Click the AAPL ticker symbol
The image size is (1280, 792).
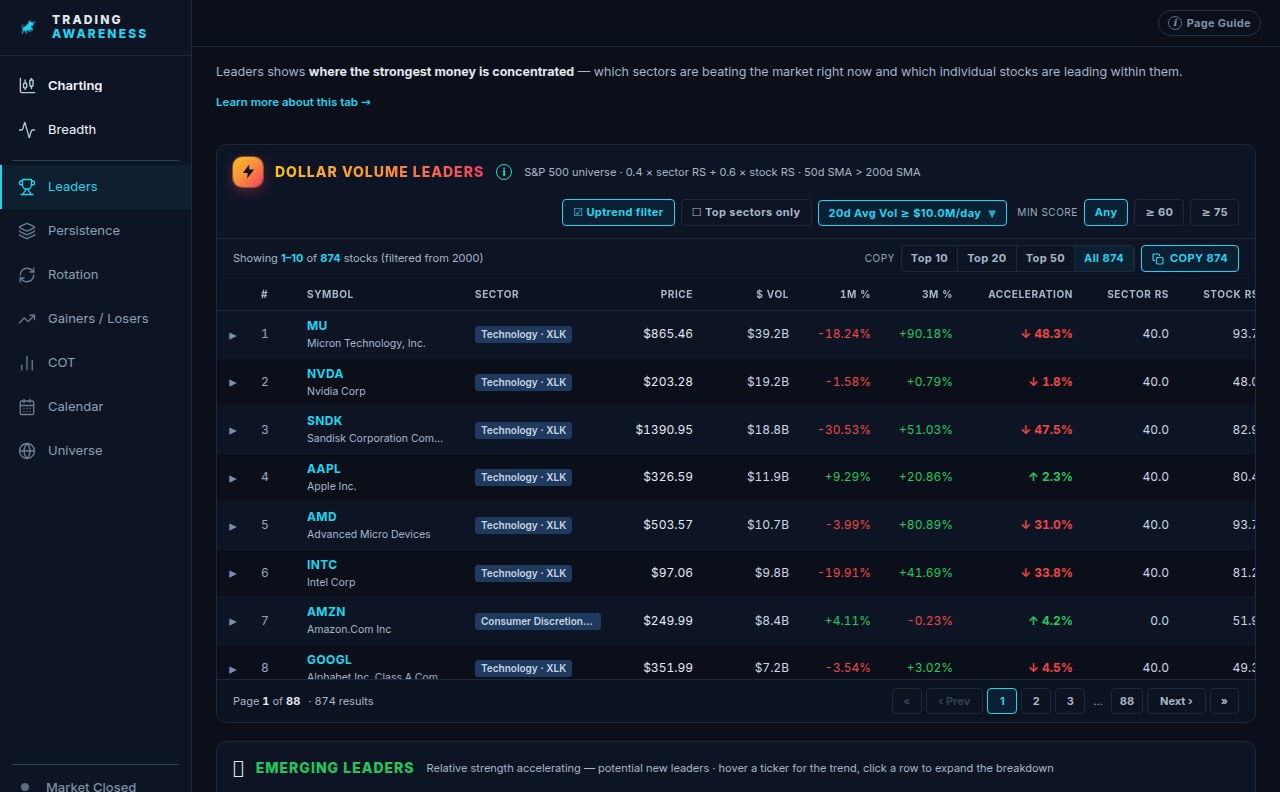coord(324,469)
